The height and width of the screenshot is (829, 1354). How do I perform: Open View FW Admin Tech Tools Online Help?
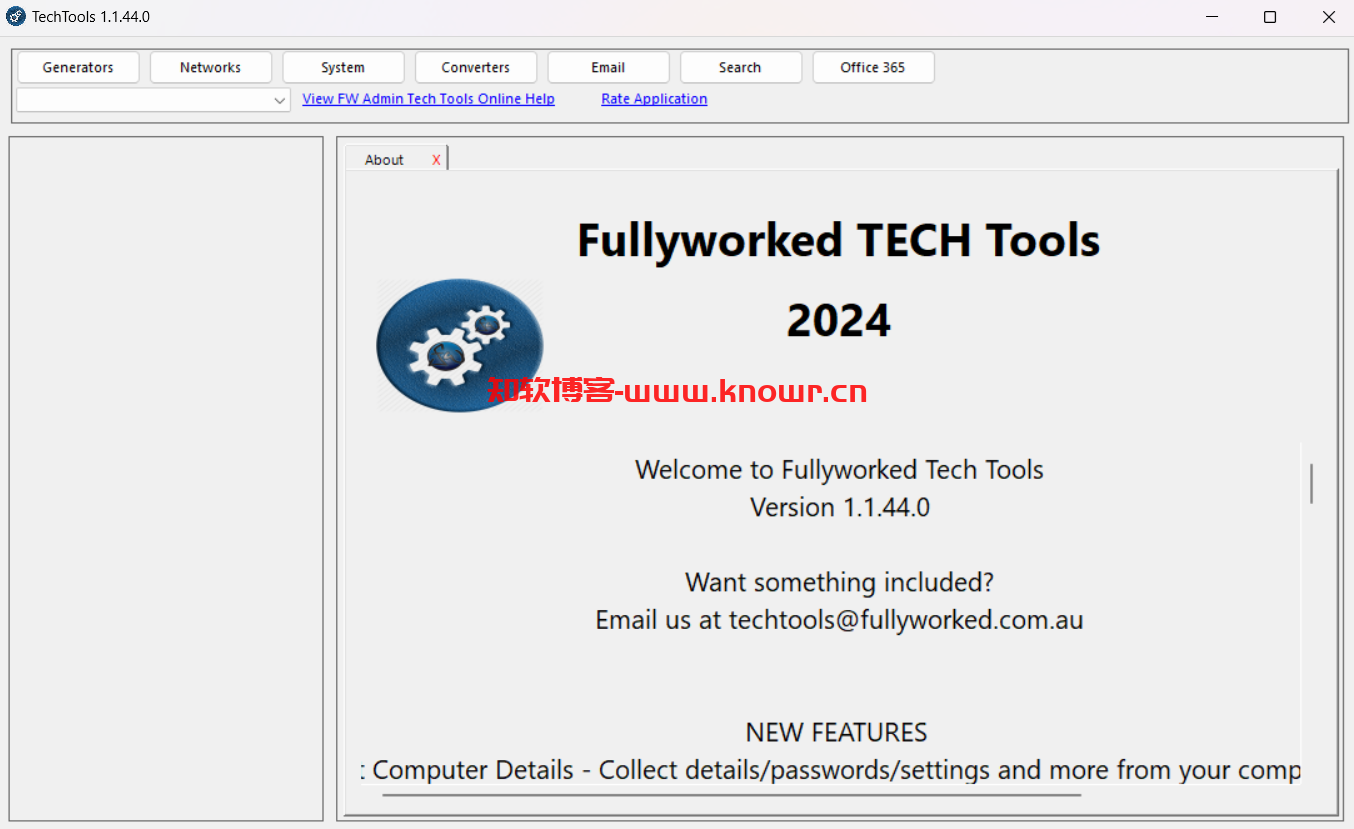[x=428, y=99]
